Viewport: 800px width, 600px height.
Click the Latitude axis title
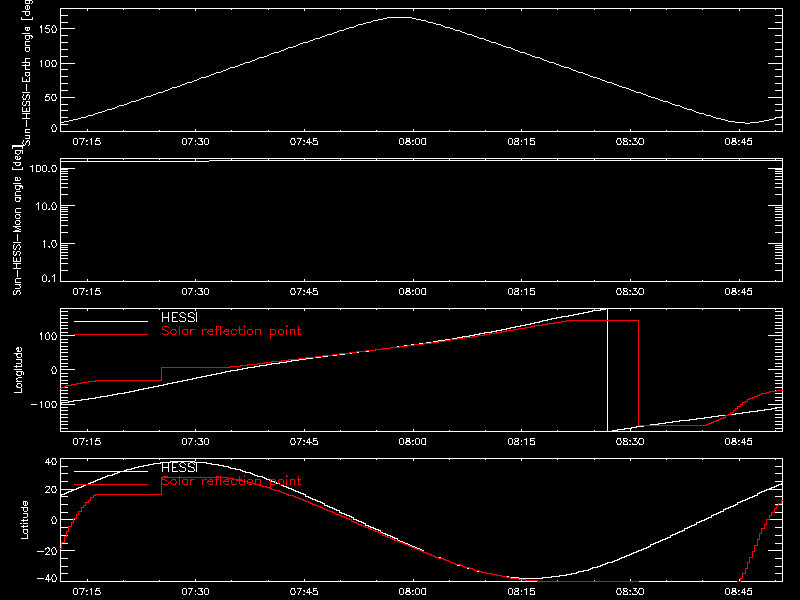(24, 520)
